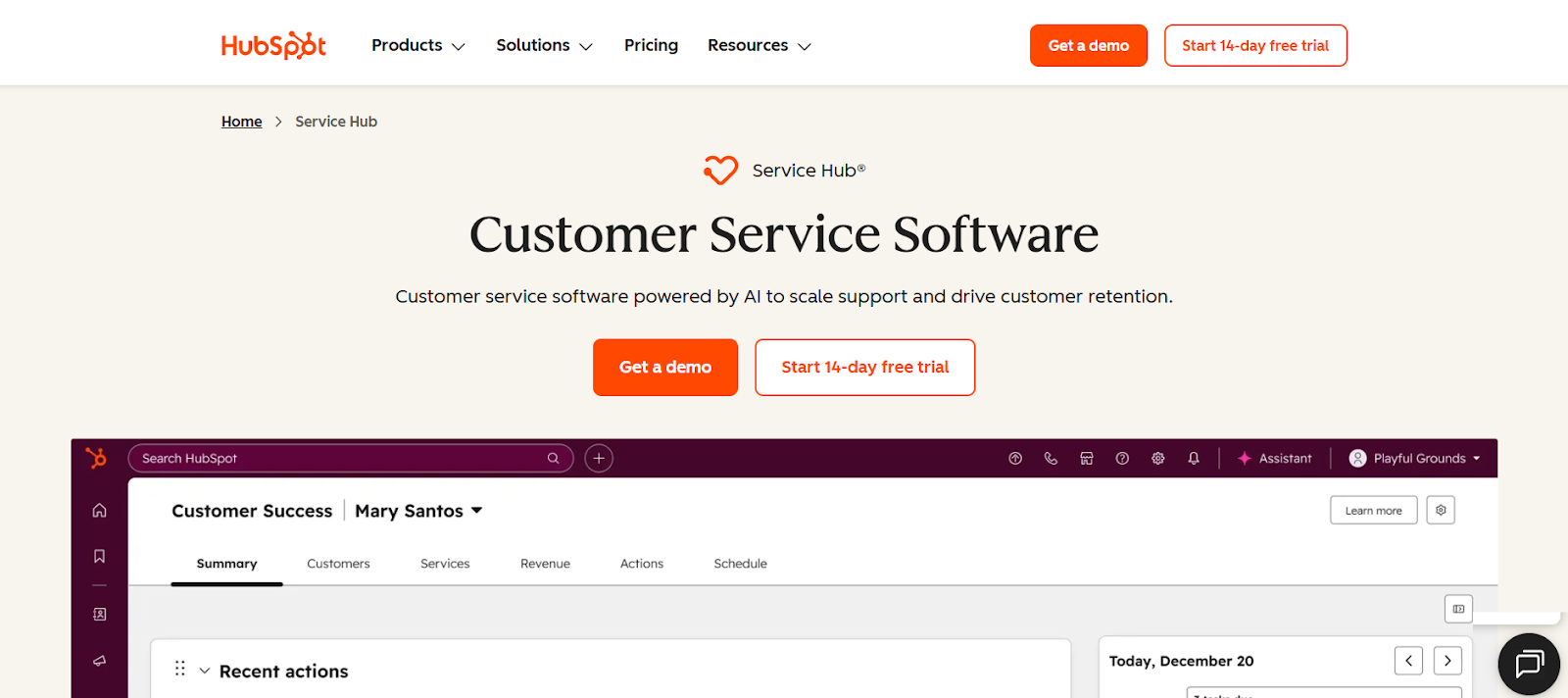
Task: Click the large Get a demo button
Action: 665,367
